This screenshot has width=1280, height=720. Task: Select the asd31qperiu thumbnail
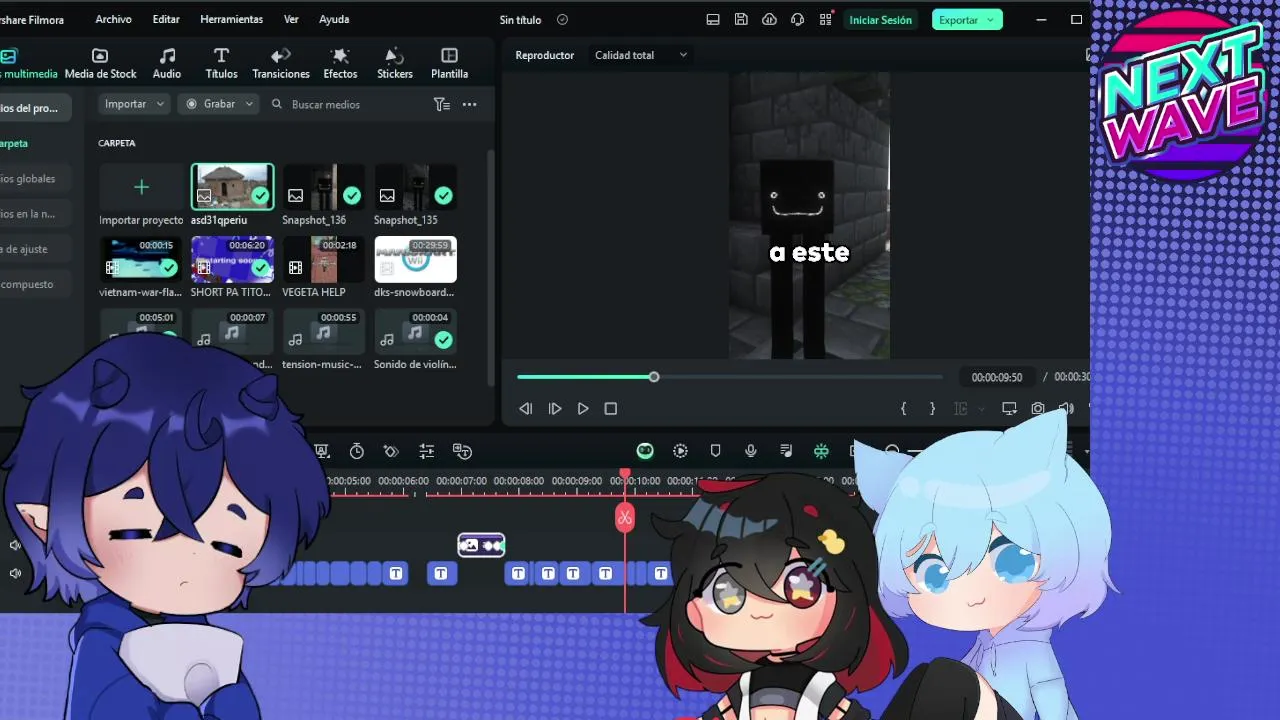pos(232,187)
